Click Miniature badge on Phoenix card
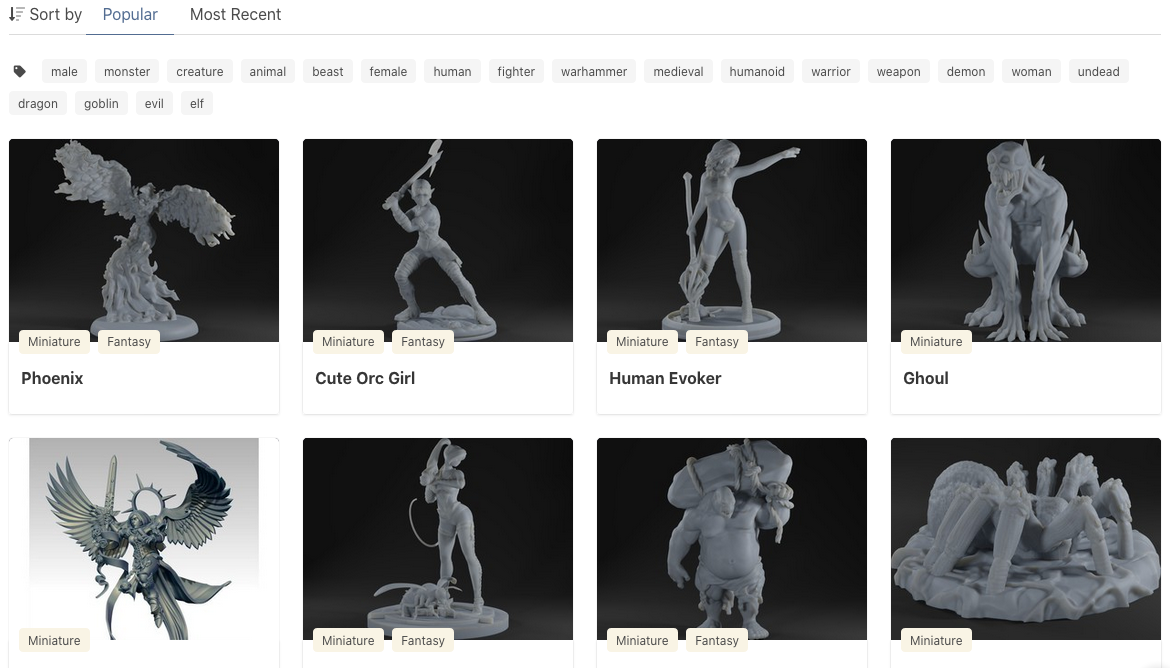The height and width of the screenshot is (668, 1170). [x=54, y=342]
